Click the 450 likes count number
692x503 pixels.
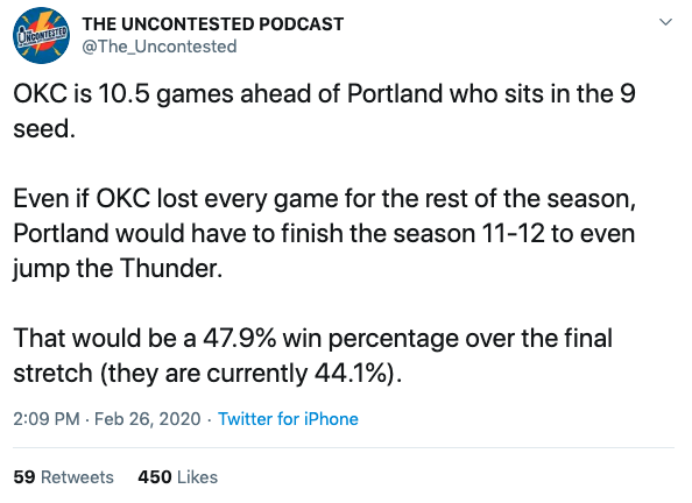tap(155, 477)
